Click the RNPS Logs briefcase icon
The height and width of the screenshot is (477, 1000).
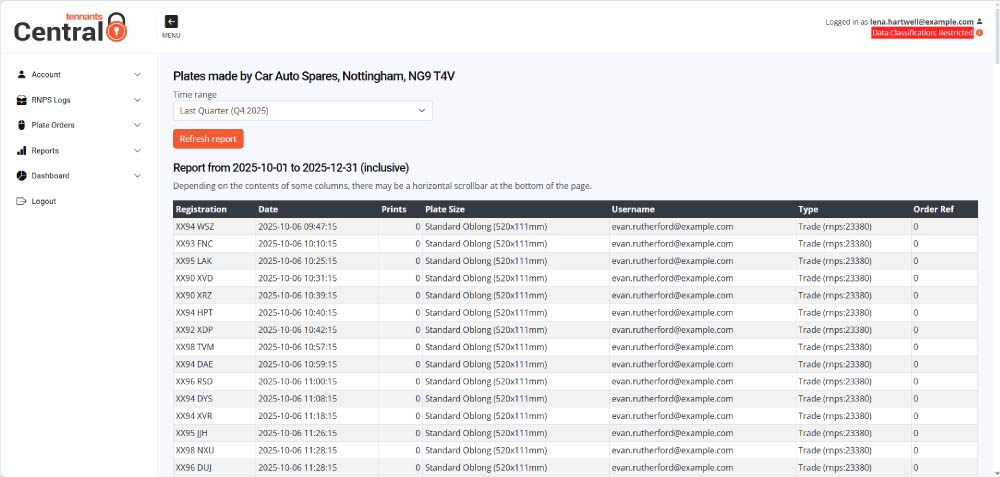[x=21, y=100]
